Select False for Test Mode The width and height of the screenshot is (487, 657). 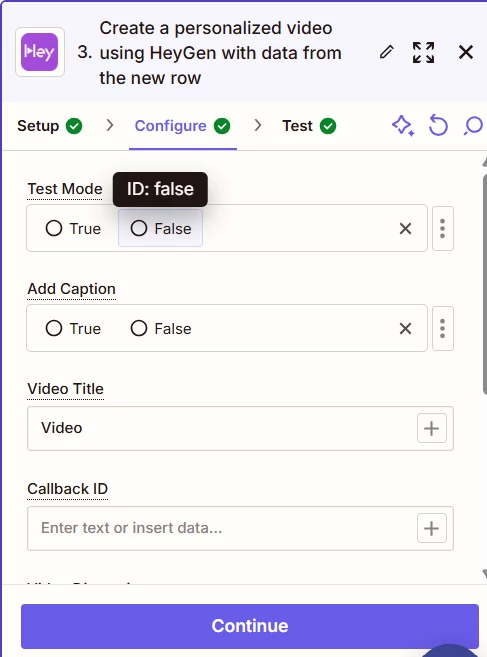[161, 228]
